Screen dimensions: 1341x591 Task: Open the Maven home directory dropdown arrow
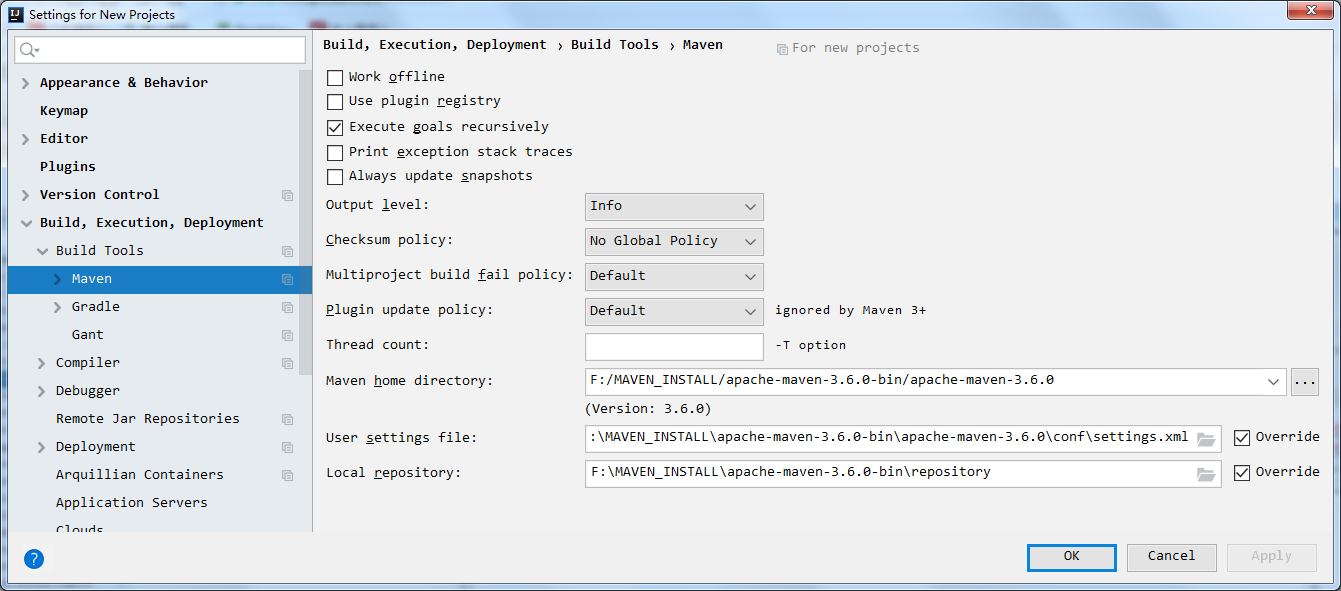point(1273,381)
